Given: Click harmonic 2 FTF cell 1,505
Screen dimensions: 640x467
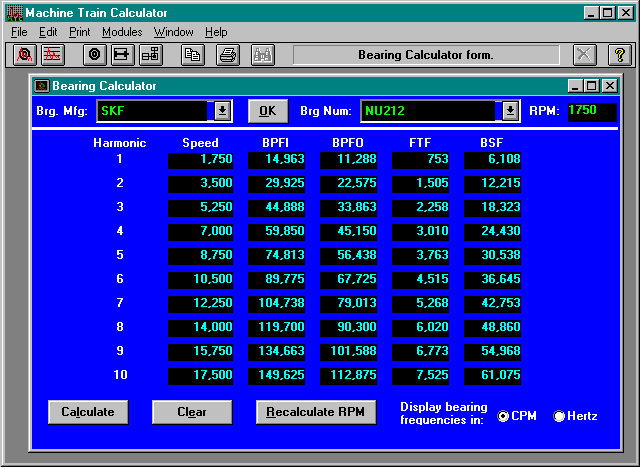Looking at the screenshot, I should 420,184.
